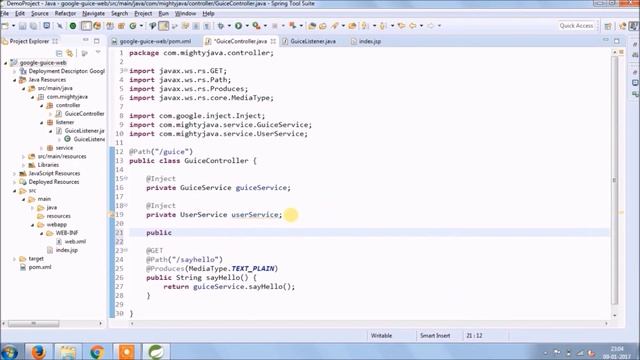Click the Project Explorer horizontal scrollbar
Screen dimensions: 640x360
pos(33,324)
